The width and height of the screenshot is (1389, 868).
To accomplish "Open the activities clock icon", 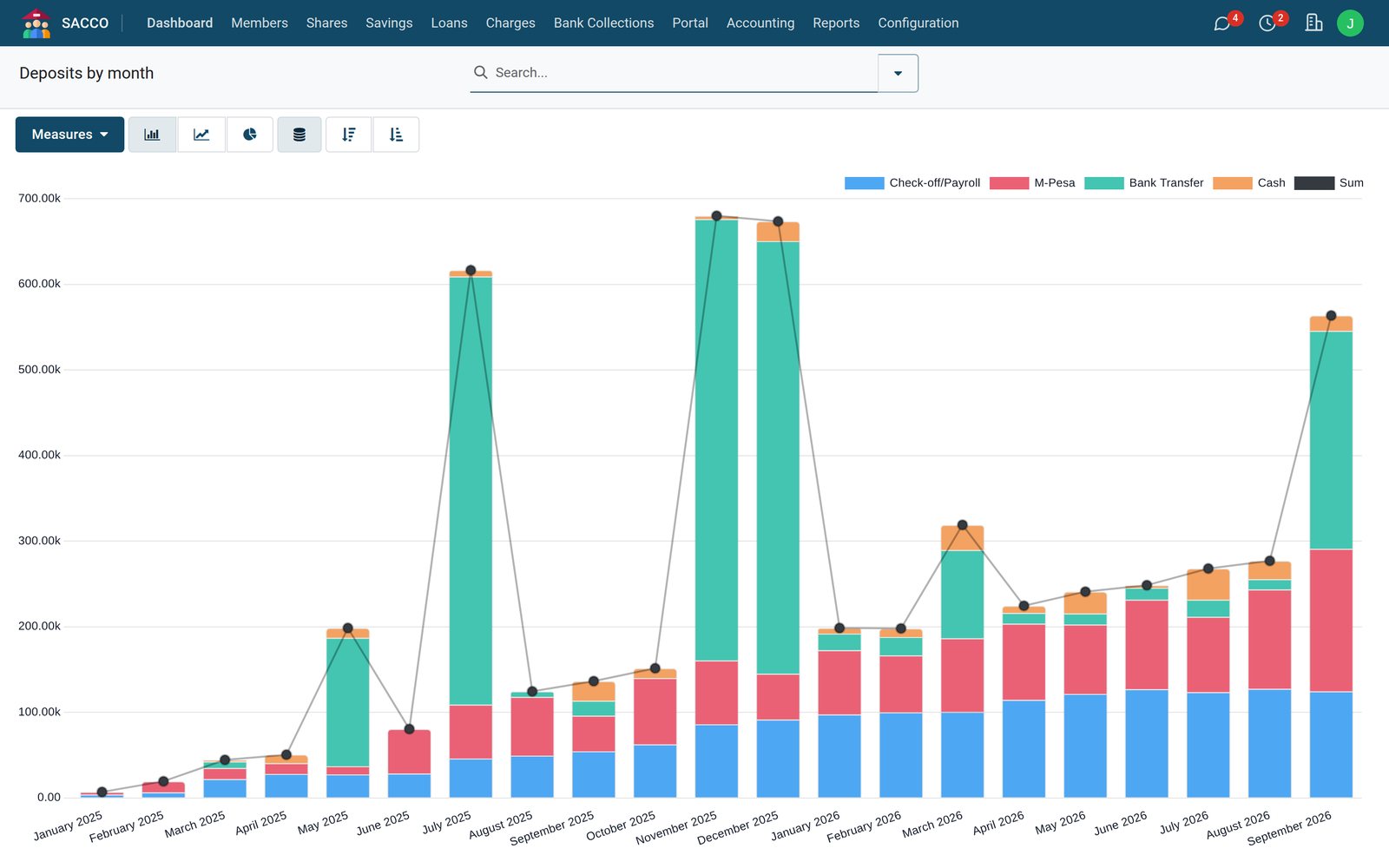I will point(1267,23).
